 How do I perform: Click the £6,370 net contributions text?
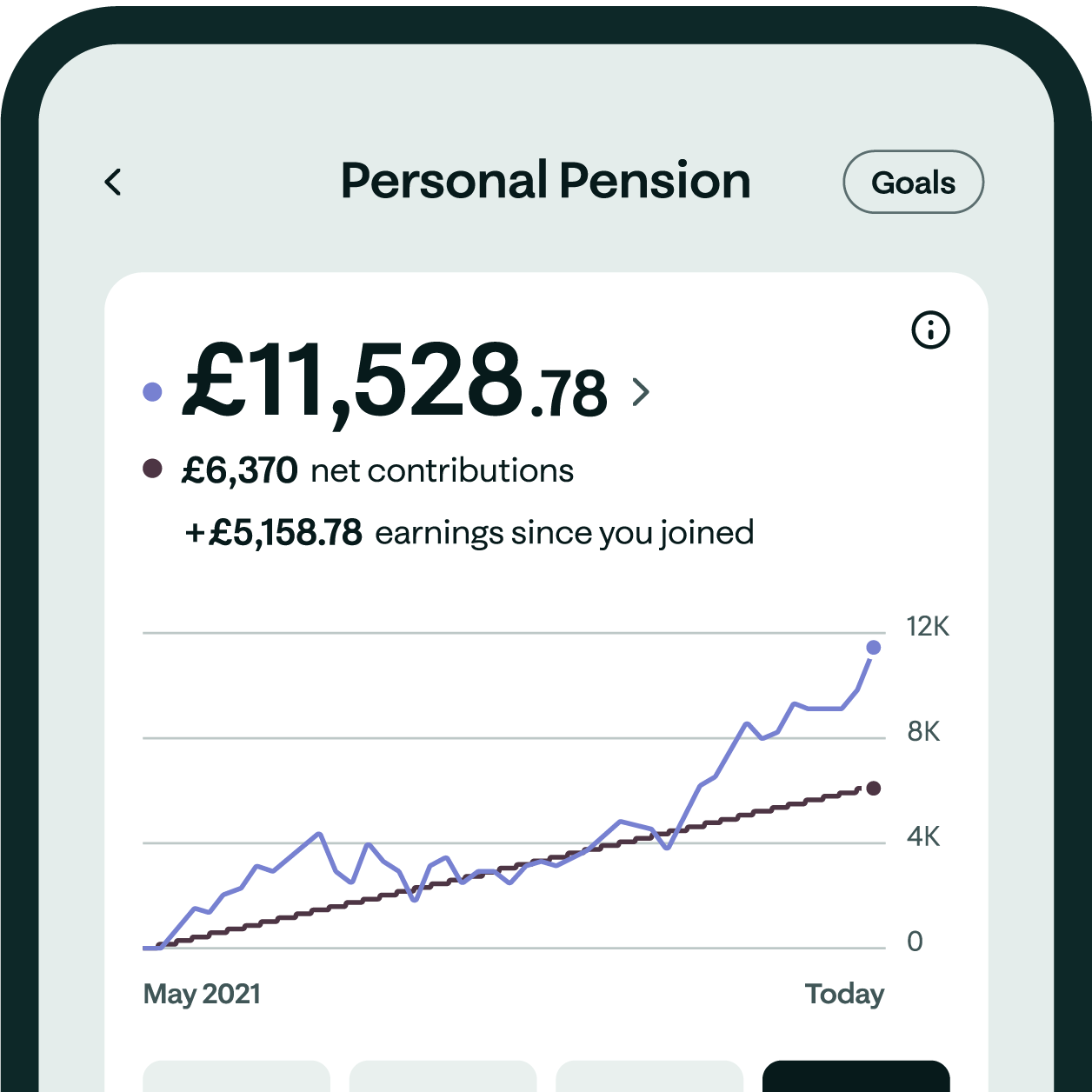point(377,471)
